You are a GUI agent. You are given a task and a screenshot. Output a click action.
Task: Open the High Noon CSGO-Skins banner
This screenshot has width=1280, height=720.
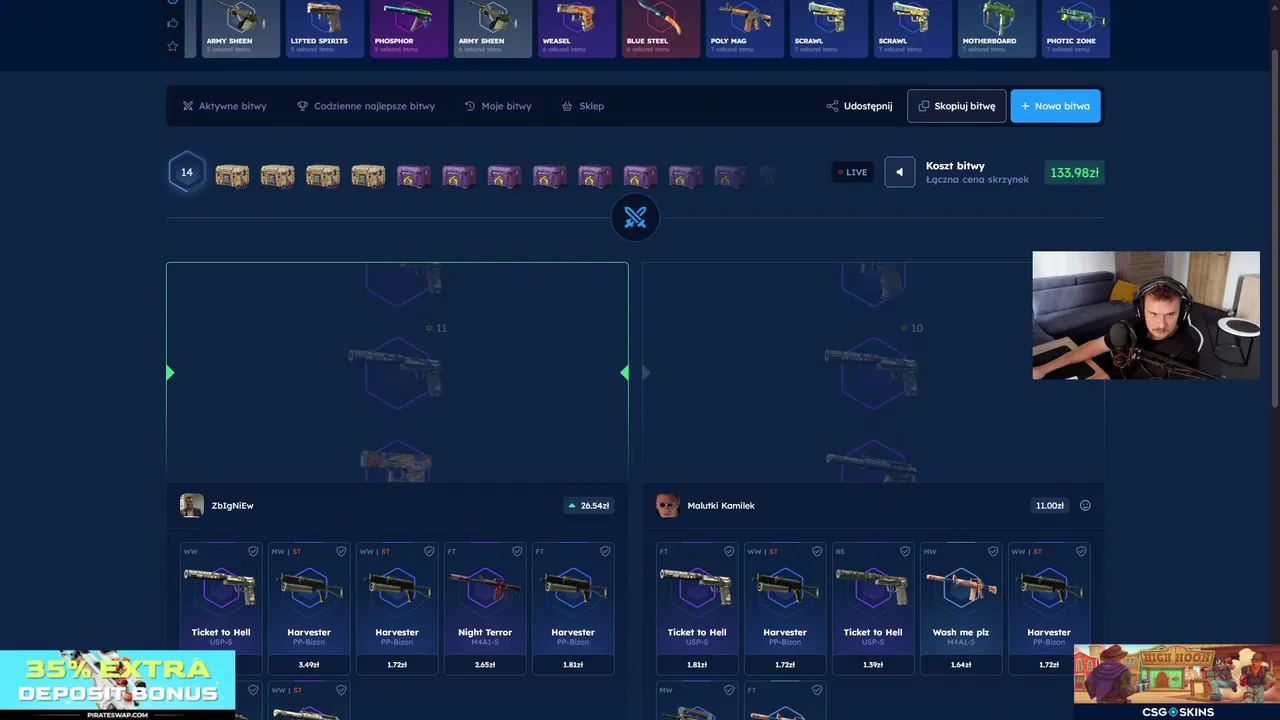tap(1177, 682)
